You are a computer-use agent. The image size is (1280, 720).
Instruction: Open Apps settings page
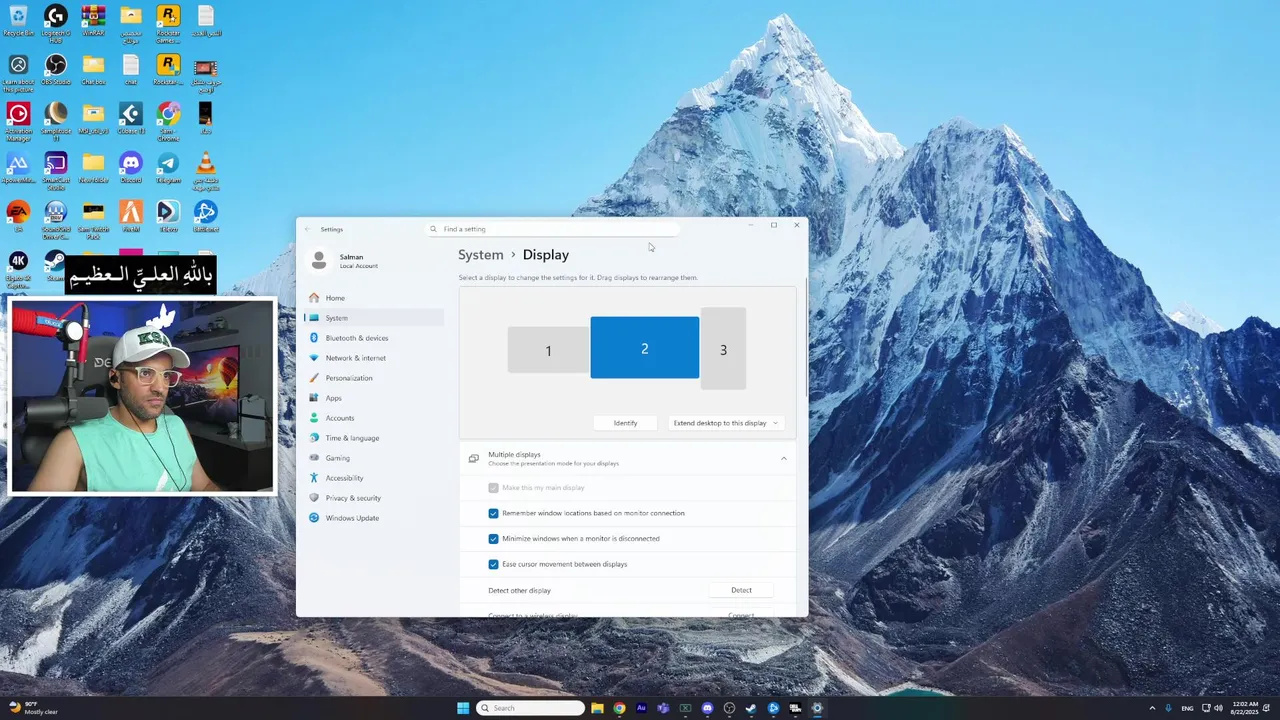tap(375, 398)
